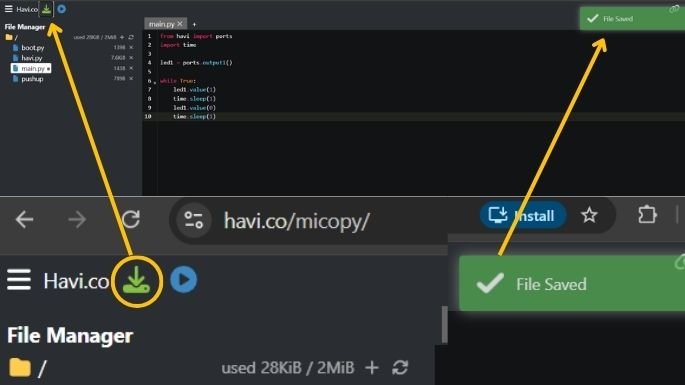Delete boot.py using its X icon
Image resolution: width=685 pixels, height=385 pixels.
[131, 47]
